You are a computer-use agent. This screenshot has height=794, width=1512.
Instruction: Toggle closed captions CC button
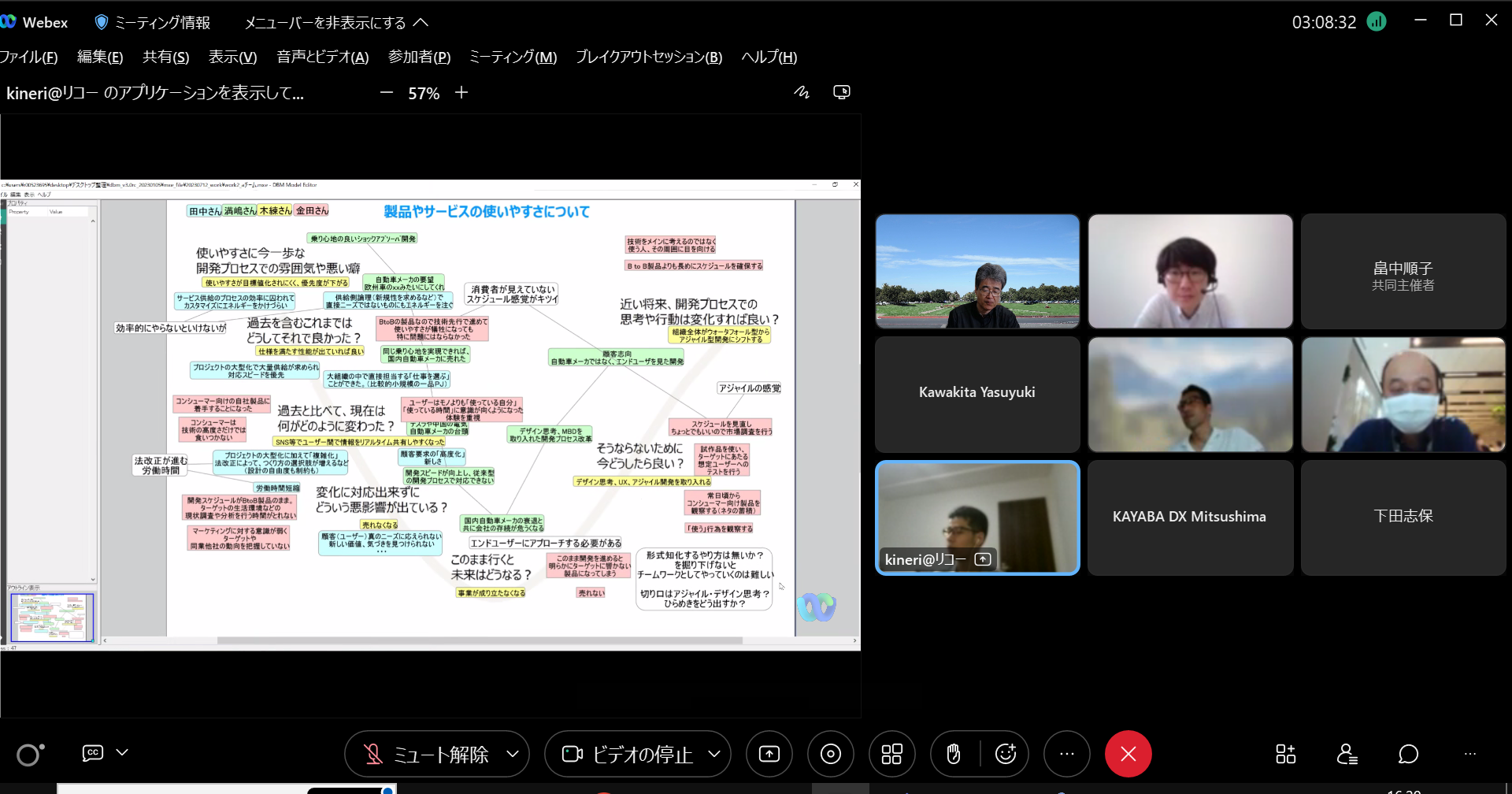coord(93,752)
